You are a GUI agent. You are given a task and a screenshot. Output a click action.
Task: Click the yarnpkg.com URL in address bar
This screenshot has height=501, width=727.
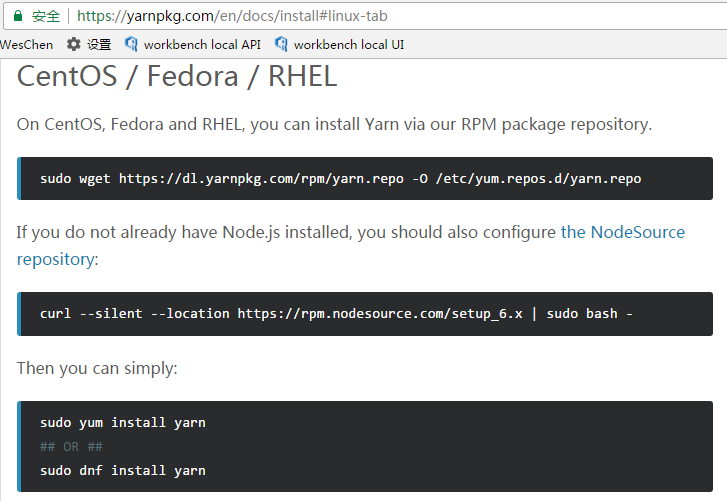(x=232, y=16)
